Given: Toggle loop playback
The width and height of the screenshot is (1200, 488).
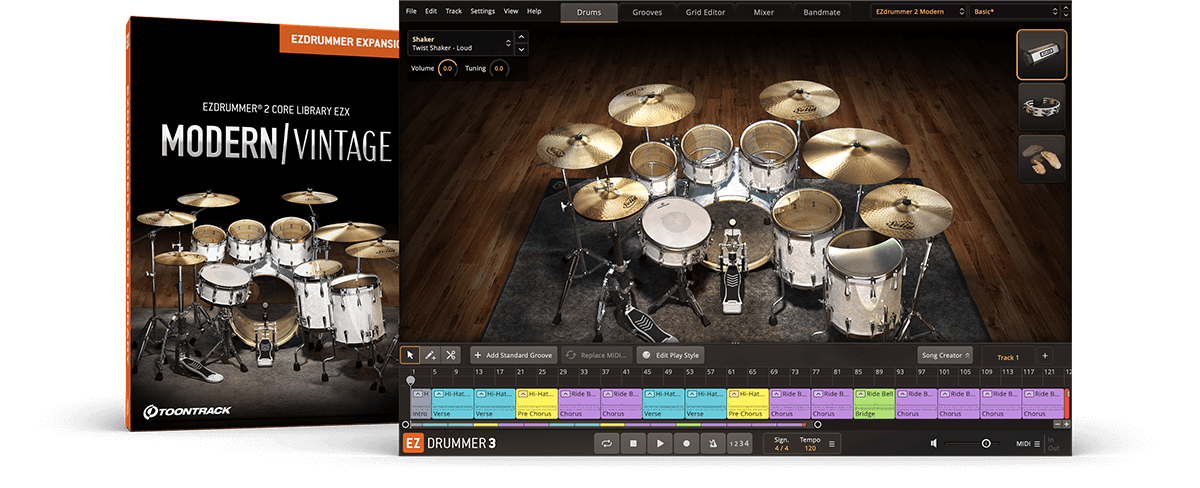Looking at the screenshot, I should click(x=606, y=443).
